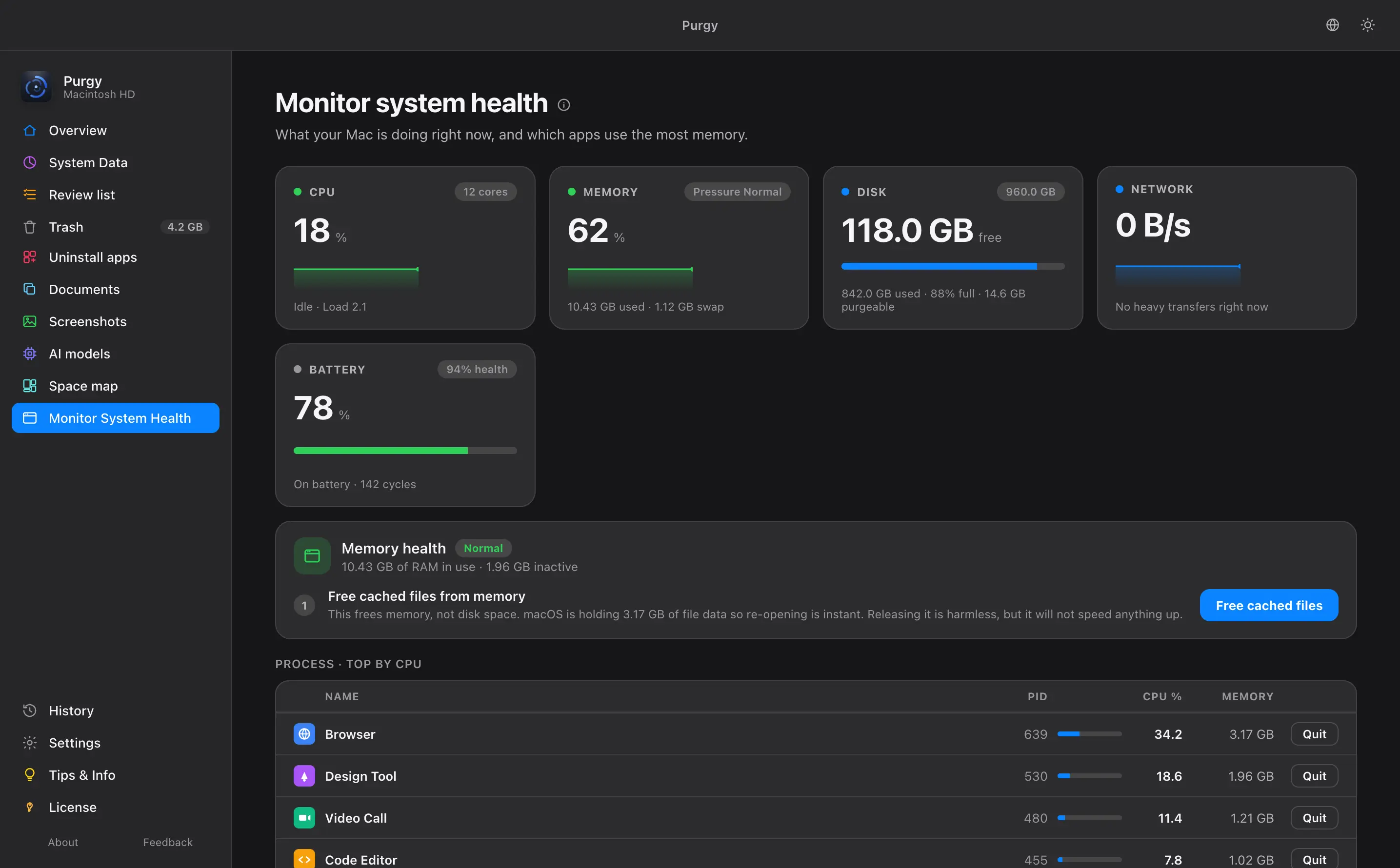Click the Video Call app icon
Image resolution: width=1400 pixels, height=868 pixels.
pos(304,817)
